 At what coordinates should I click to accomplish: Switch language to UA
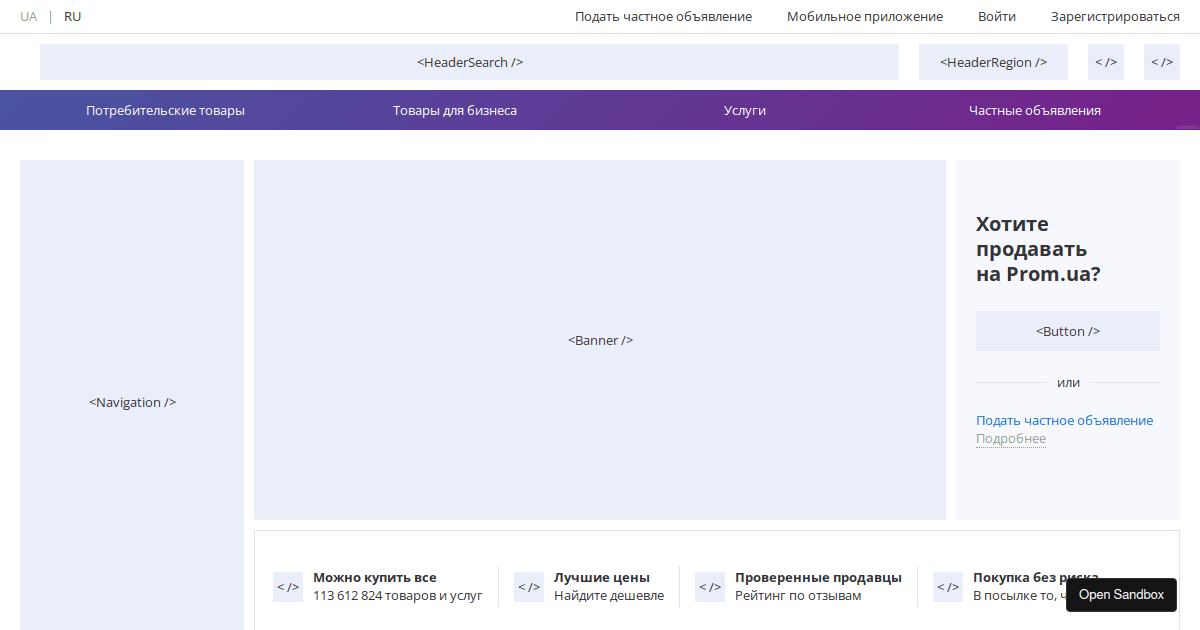coord(29,16)
